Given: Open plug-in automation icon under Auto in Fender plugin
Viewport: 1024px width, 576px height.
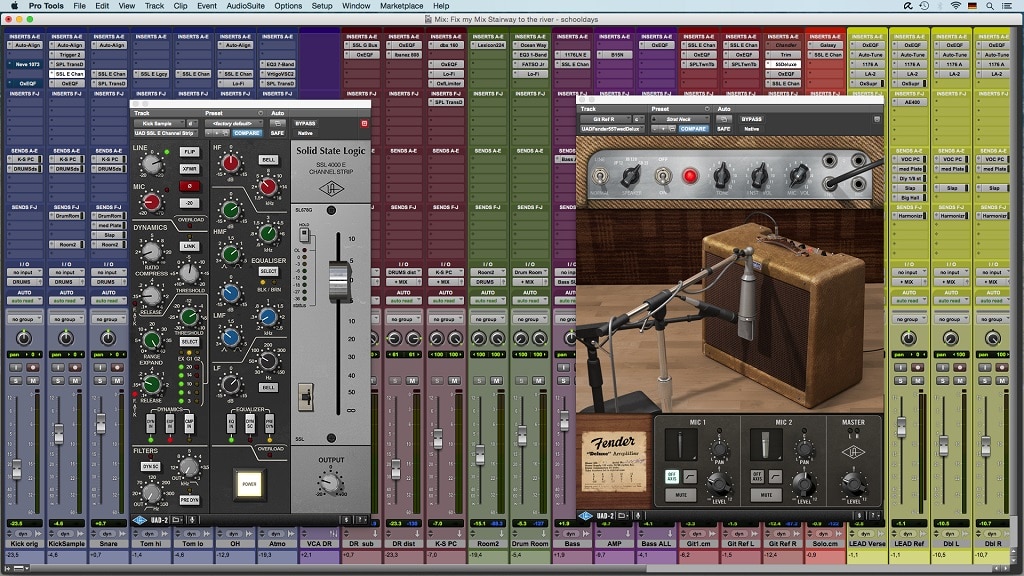Looking at the screenshot, I should (724, 120).
